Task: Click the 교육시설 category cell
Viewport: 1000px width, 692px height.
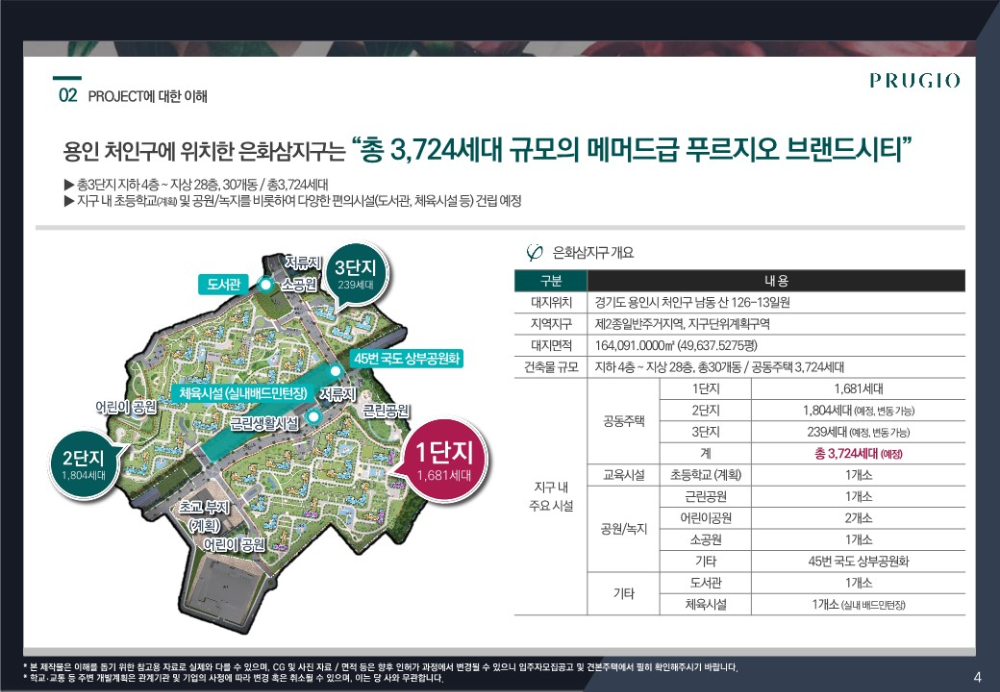Action: (x=624, y=475)
